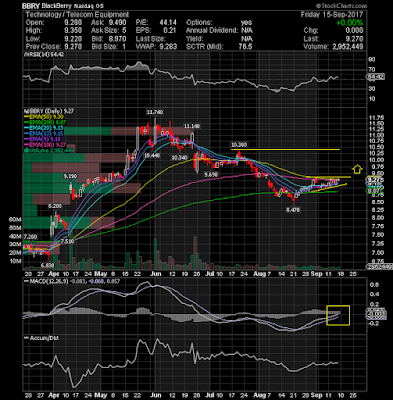Image resolution: width=393 pixels, height=400 pixels.
Task: Click the 10.380 price label
Action: click(239, 145)
